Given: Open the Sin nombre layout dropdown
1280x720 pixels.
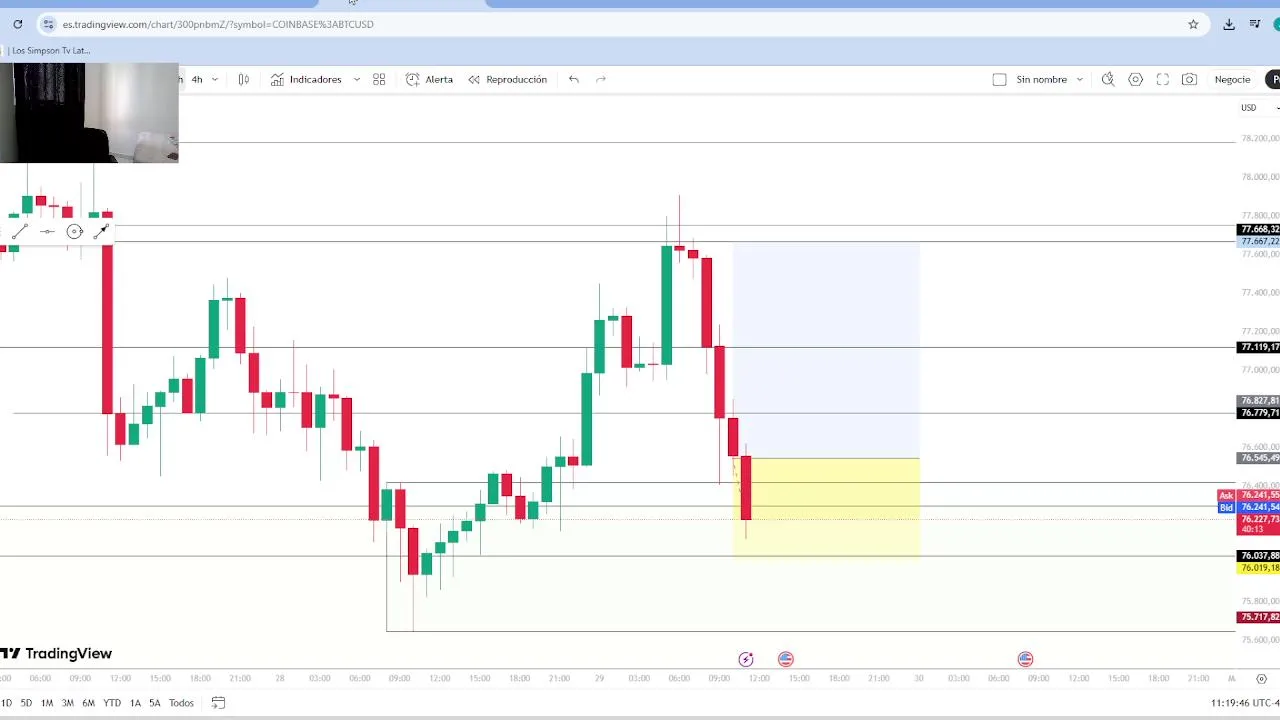Looking at the screenshot, I should click(1050, 79).
